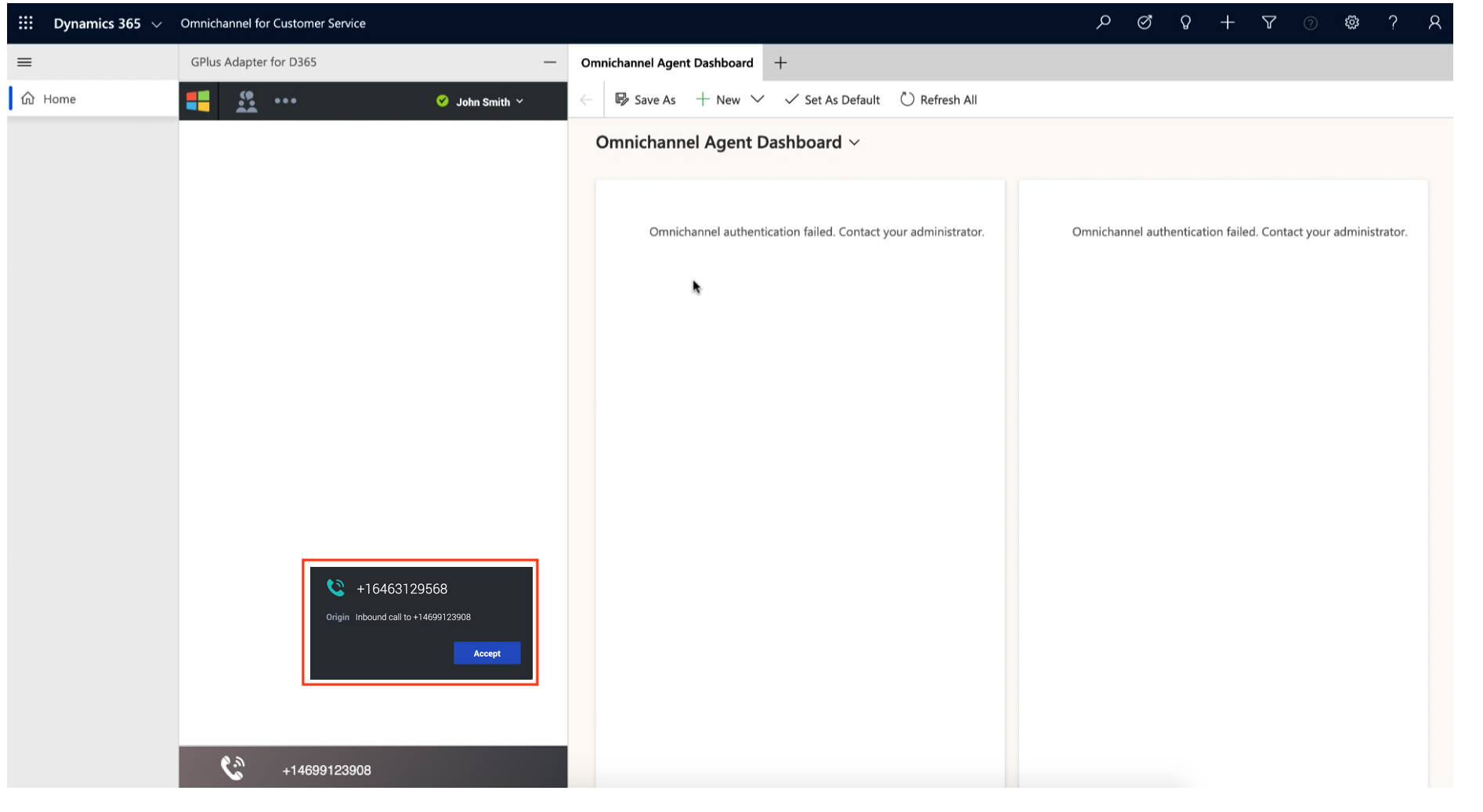The image size is (1483, 812).
Task: Collapse the hamburger site map menu
Action: [x=25, y=62]
